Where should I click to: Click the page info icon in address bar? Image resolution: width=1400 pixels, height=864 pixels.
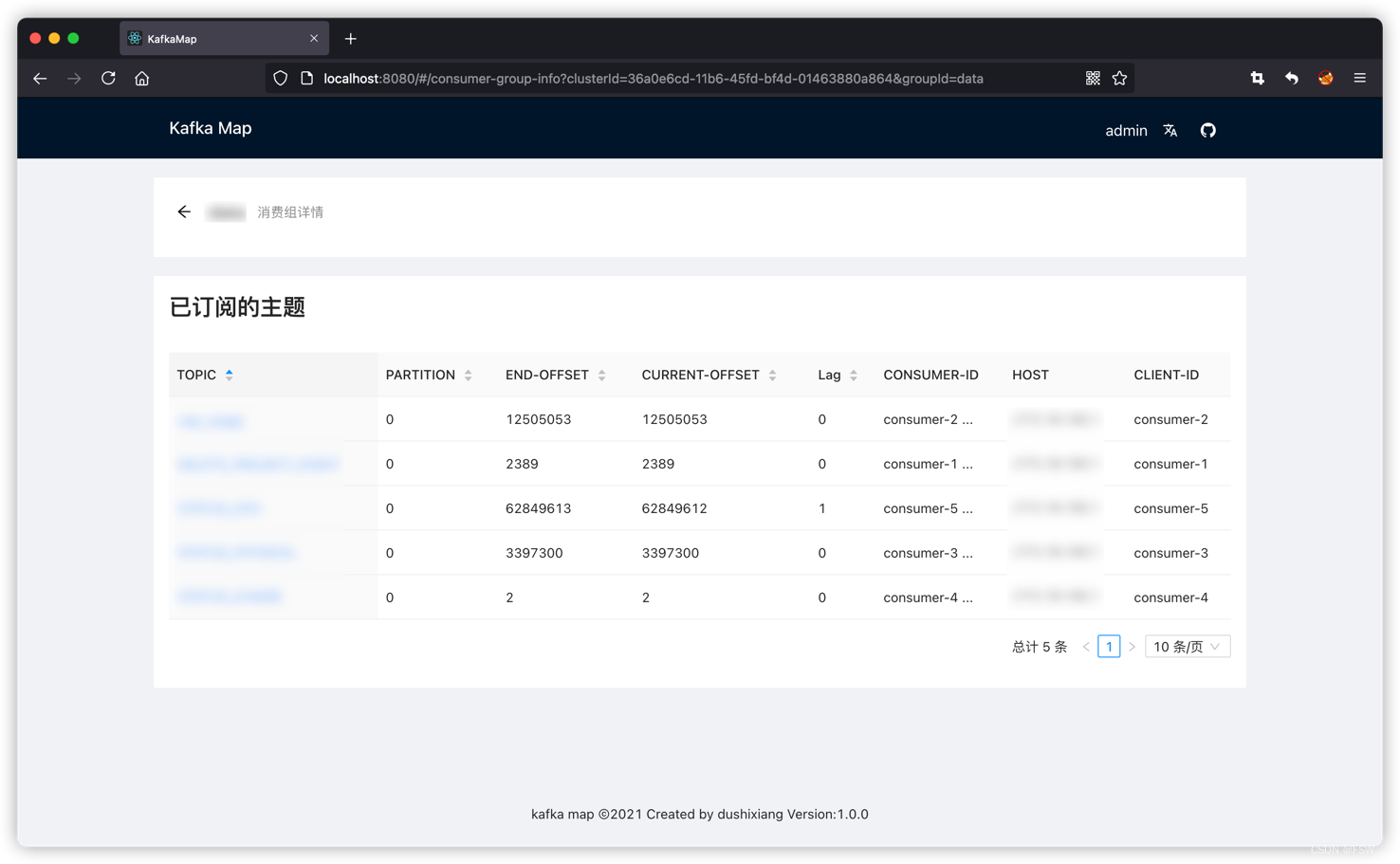pyautogui.click(x=306, y=79)
